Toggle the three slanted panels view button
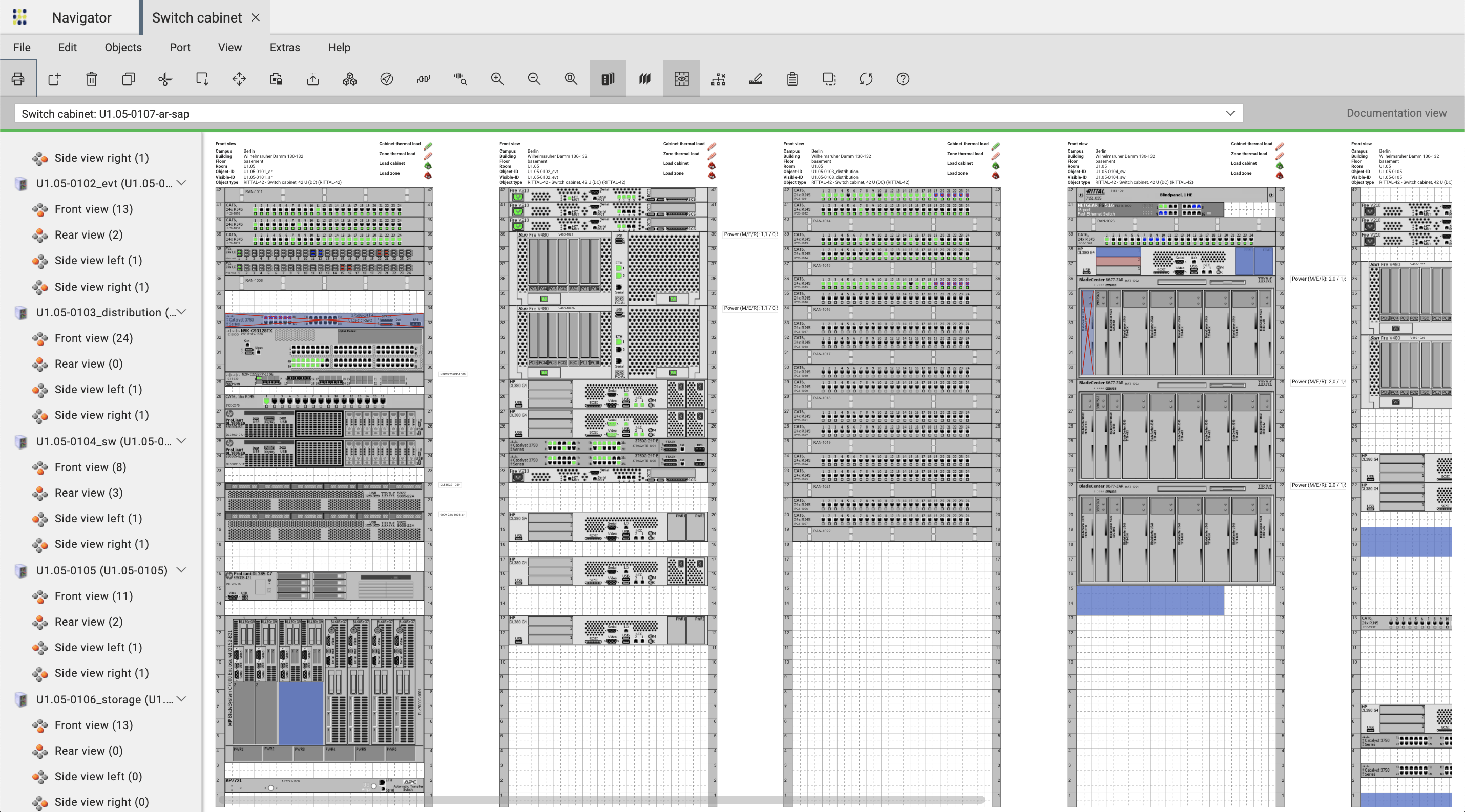Image resolution: width=1465 pixels, height=812 pixels. point(644,79)
